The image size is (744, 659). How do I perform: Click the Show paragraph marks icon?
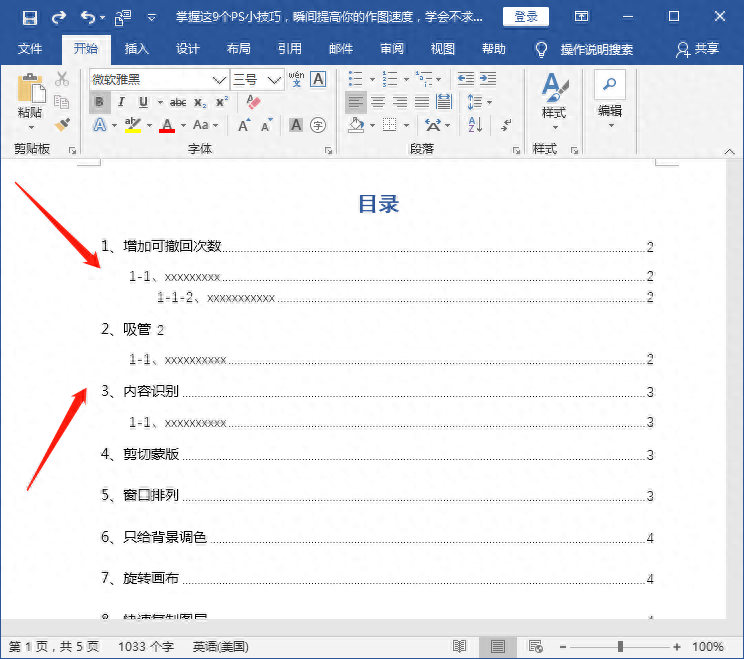coord(507,125)
